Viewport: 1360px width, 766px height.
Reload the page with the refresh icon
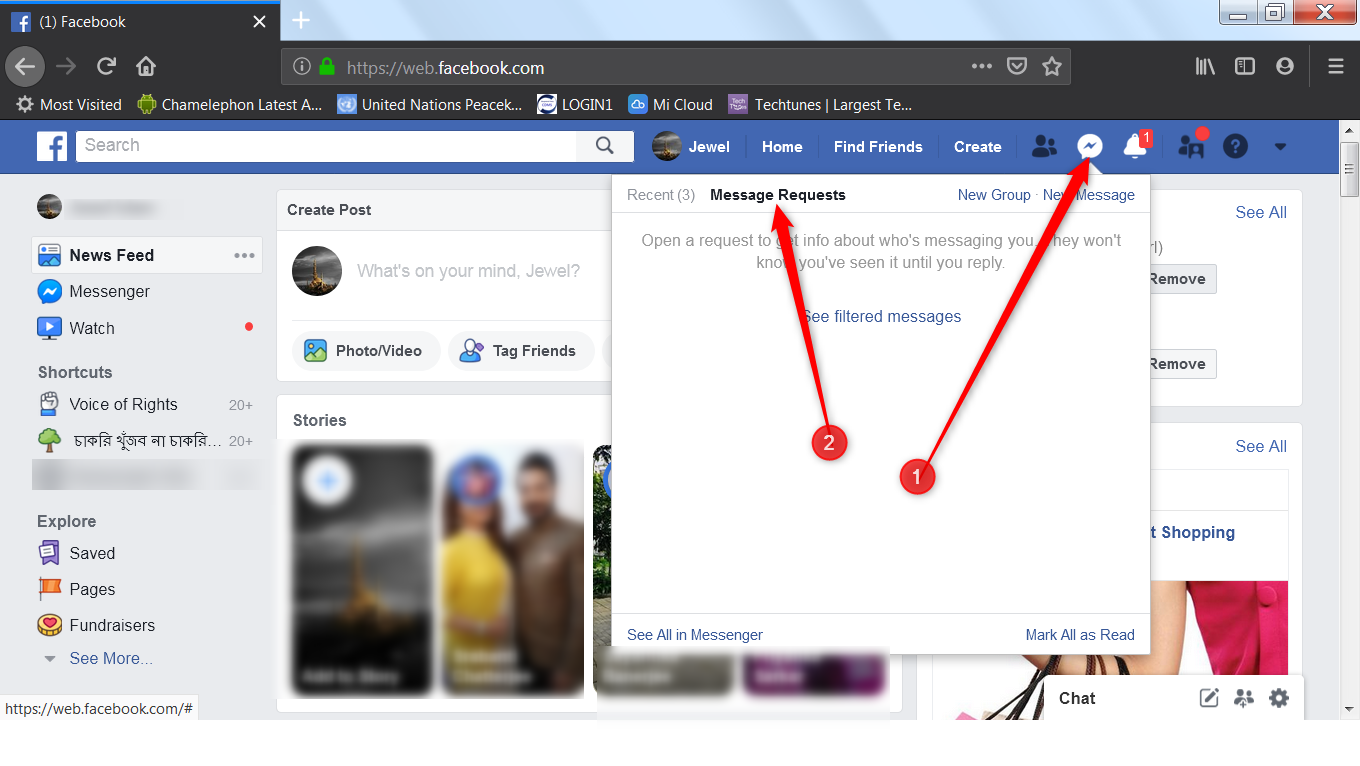point(106,67)
